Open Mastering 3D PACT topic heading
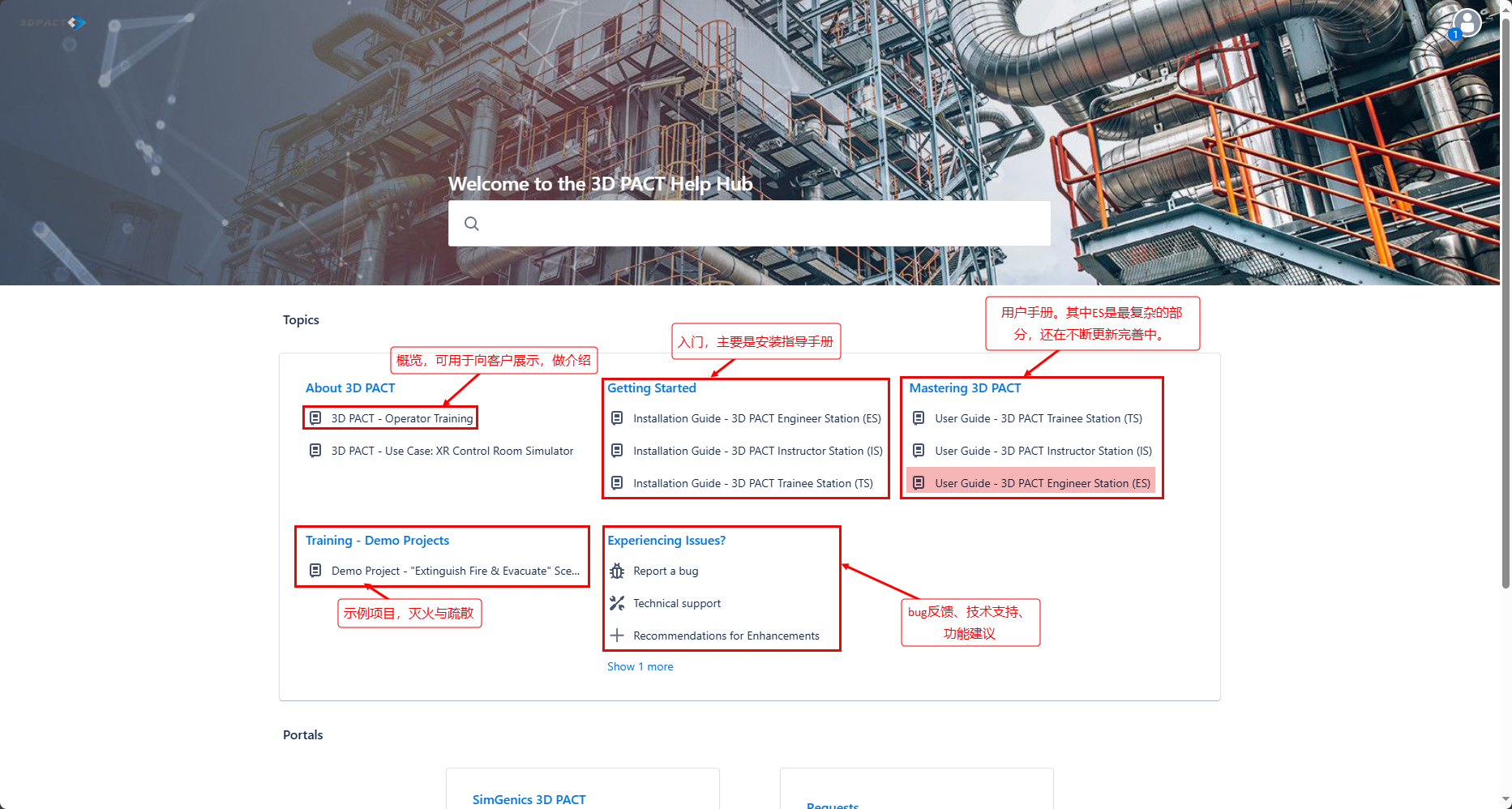This screenshot has height=809, width=1512. (x=965, y=388)
